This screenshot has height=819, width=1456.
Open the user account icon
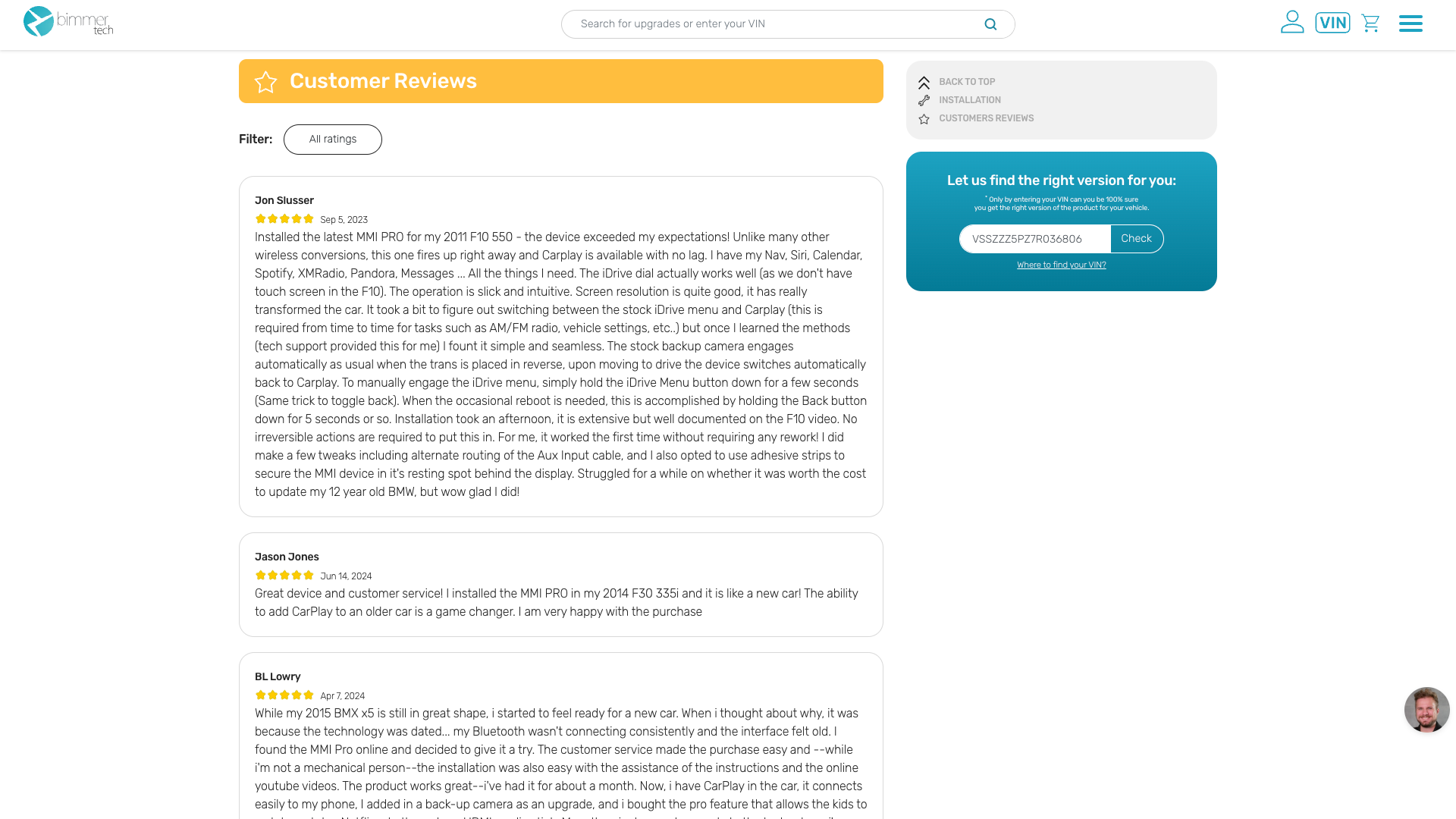coord(1292,22)
